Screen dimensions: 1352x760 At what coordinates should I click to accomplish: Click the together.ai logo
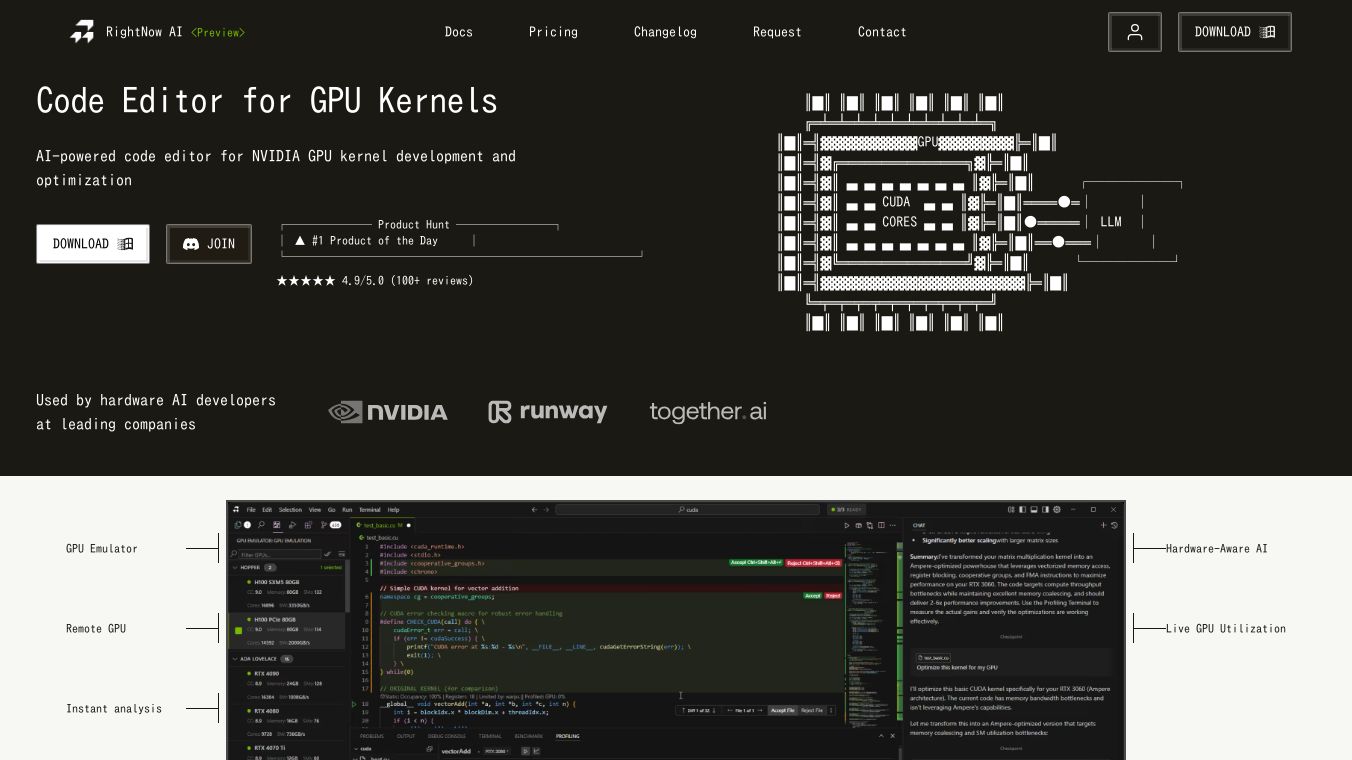point(708,412)
